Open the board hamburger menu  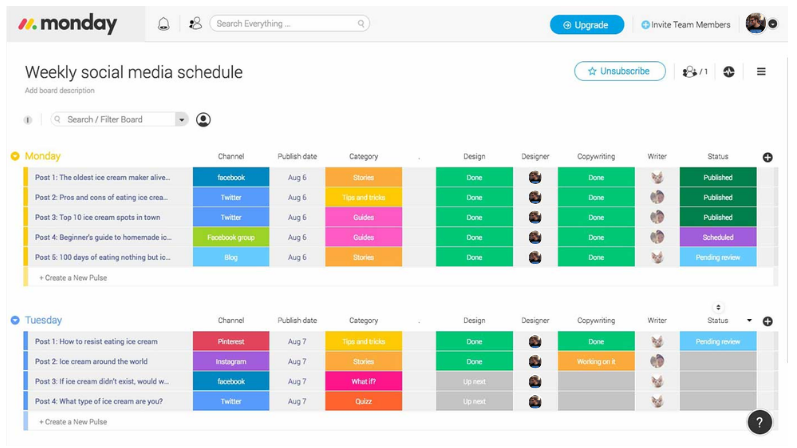[x=761, y=72]
